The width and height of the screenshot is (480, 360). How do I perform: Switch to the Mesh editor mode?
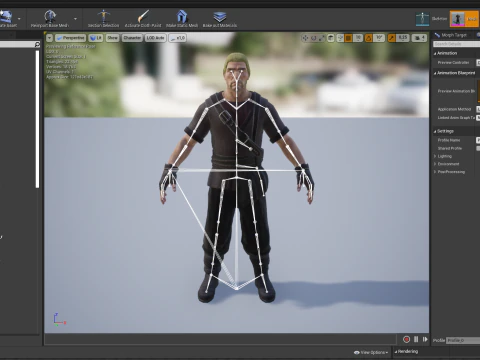click(x=464, y=19)
